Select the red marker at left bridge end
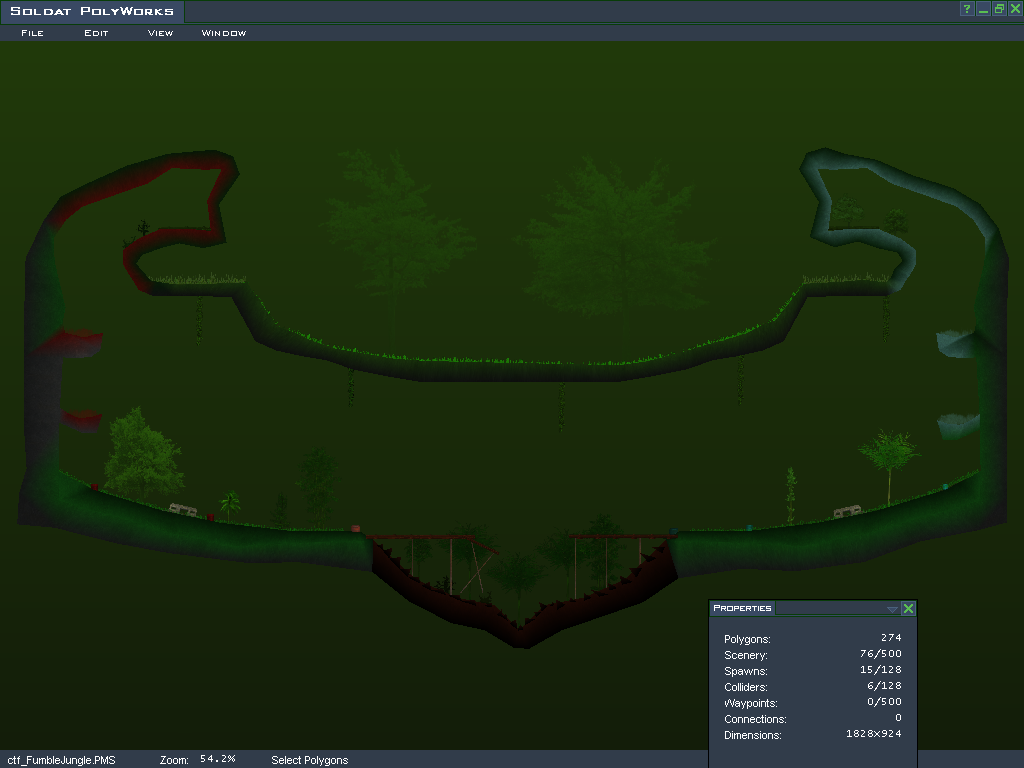The width and height of the screenshot is (1024, 768). tap(356, 529)
